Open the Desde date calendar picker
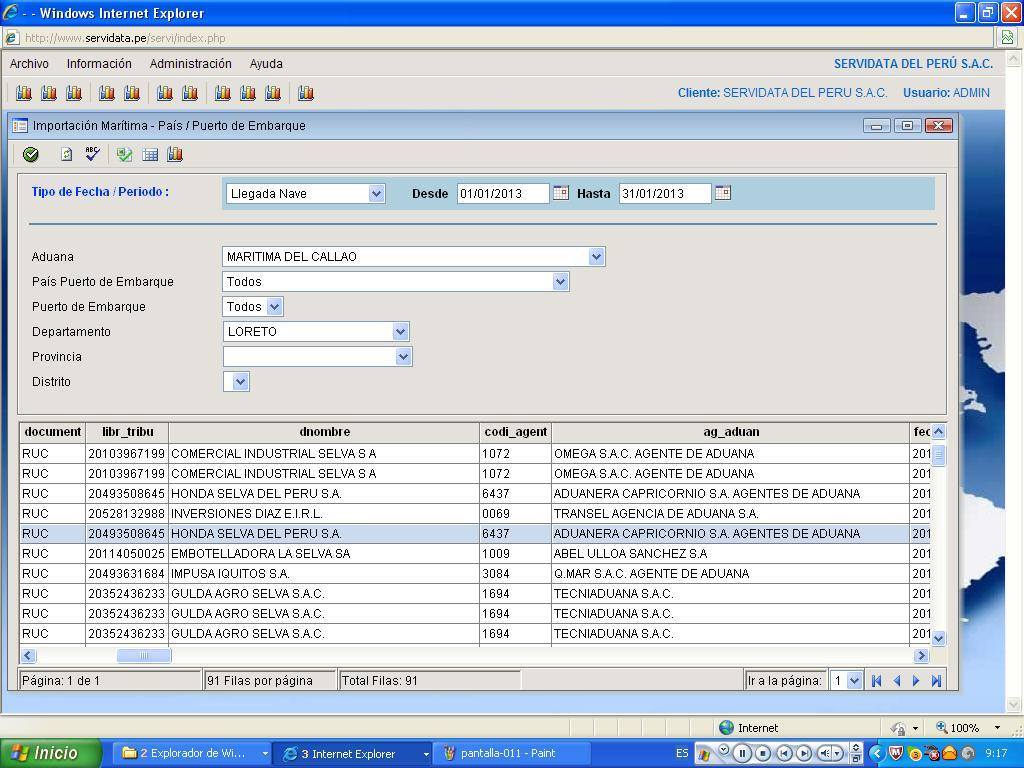 (561, 193)
